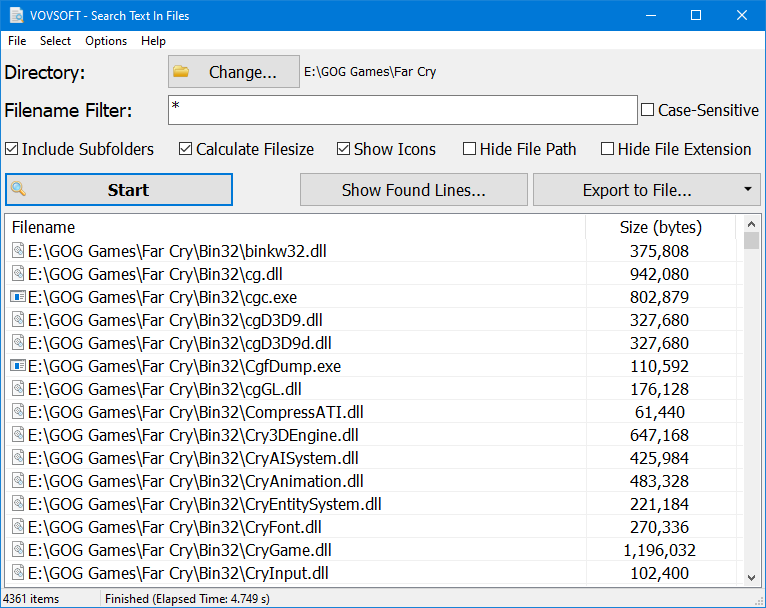Click the vertical scrollbar thumb
The image size is (766, 608).
[751, 241]
